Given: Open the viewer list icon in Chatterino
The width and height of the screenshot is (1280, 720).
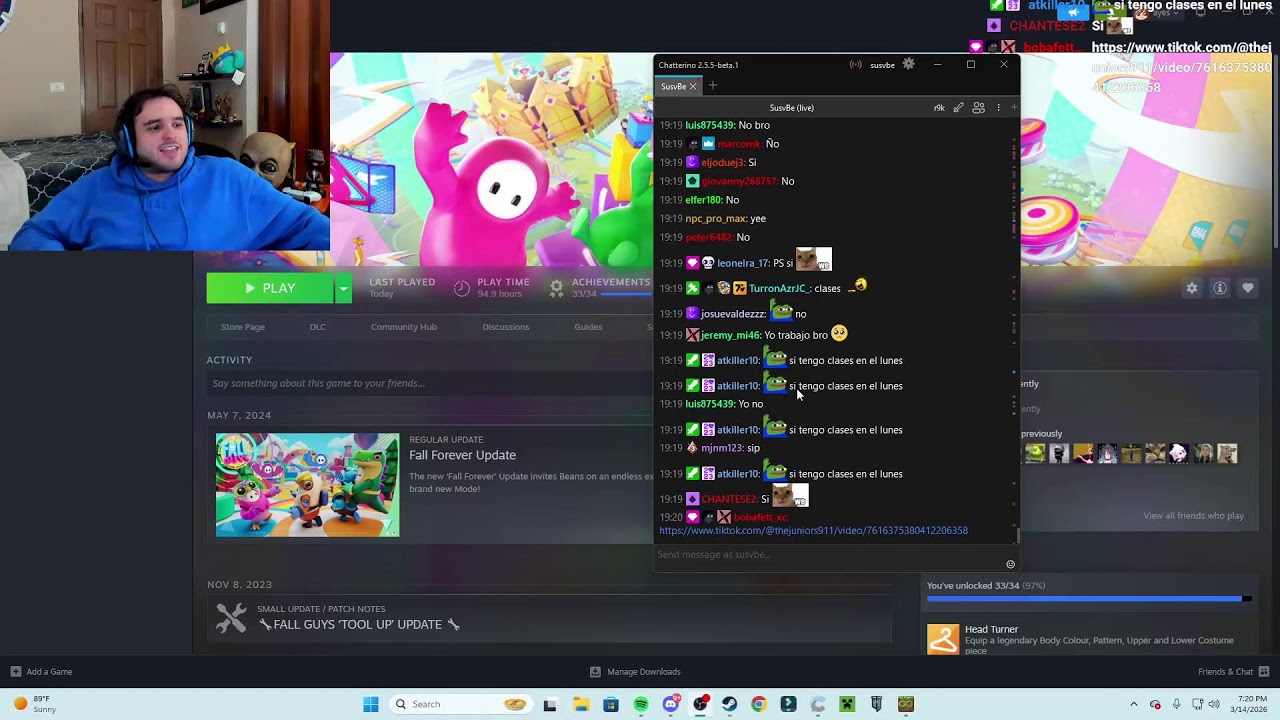Looking at the screenshot, I should click(x=979, y=107).
